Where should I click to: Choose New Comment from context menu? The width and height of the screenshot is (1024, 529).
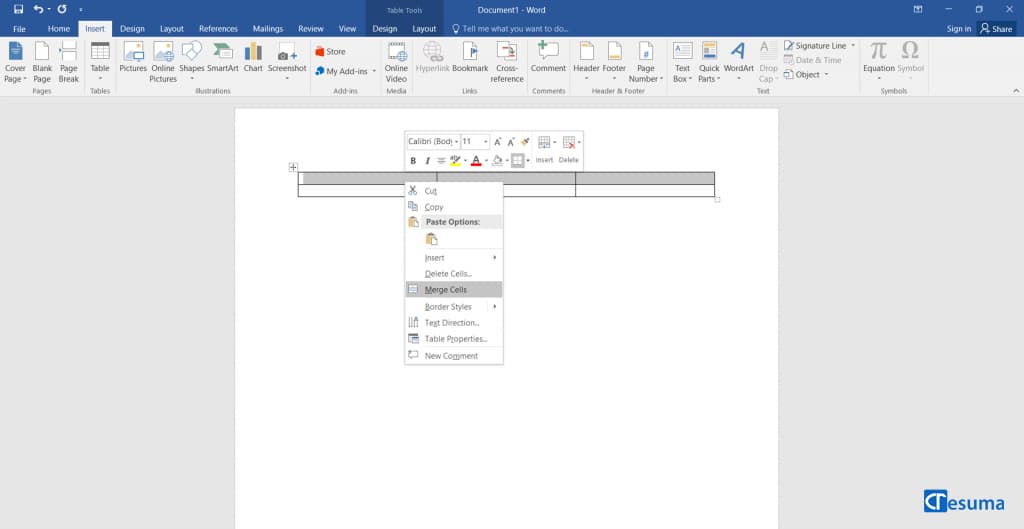[x=454, y=356]
